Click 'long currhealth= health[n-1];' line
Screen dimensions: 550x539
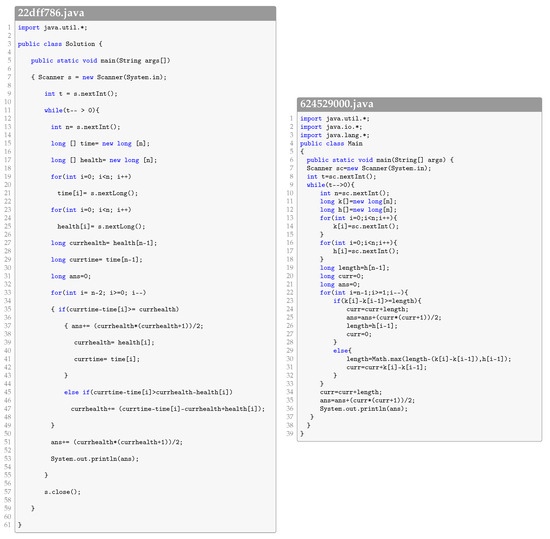click(x=104, y=243)
